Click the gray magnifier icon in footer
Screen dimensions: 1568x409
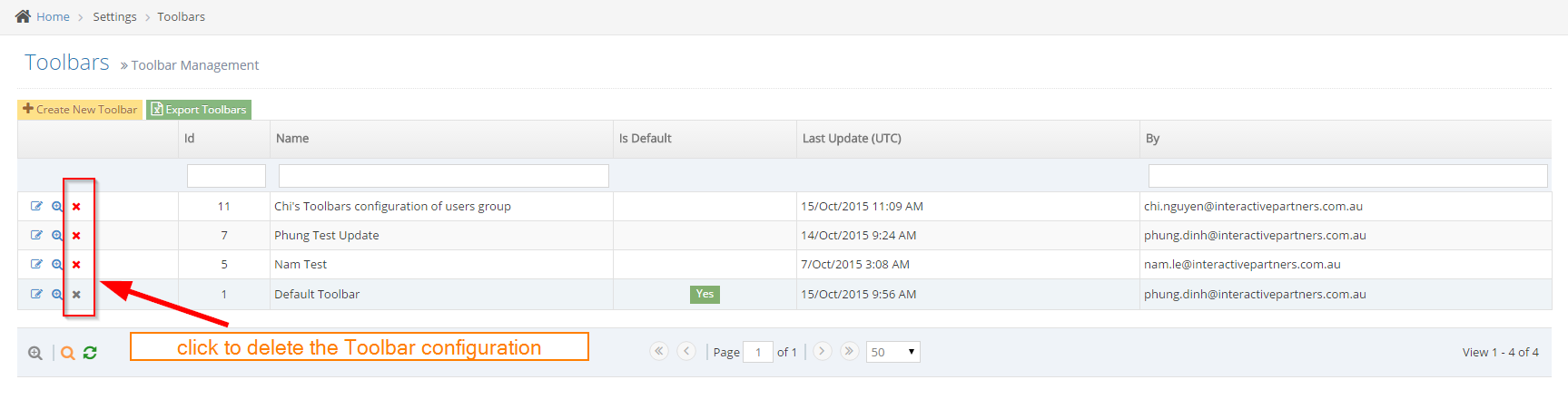point(35,354)
